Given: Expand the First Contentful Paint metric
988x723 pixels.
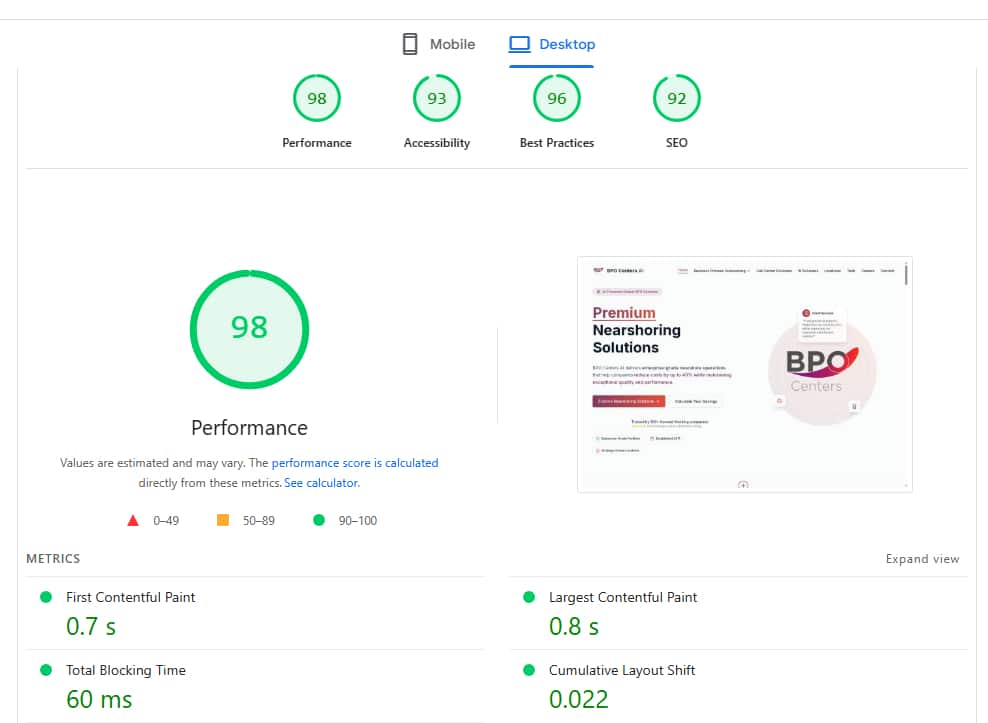Looking at the screenshot, I should tap(130, 597).
